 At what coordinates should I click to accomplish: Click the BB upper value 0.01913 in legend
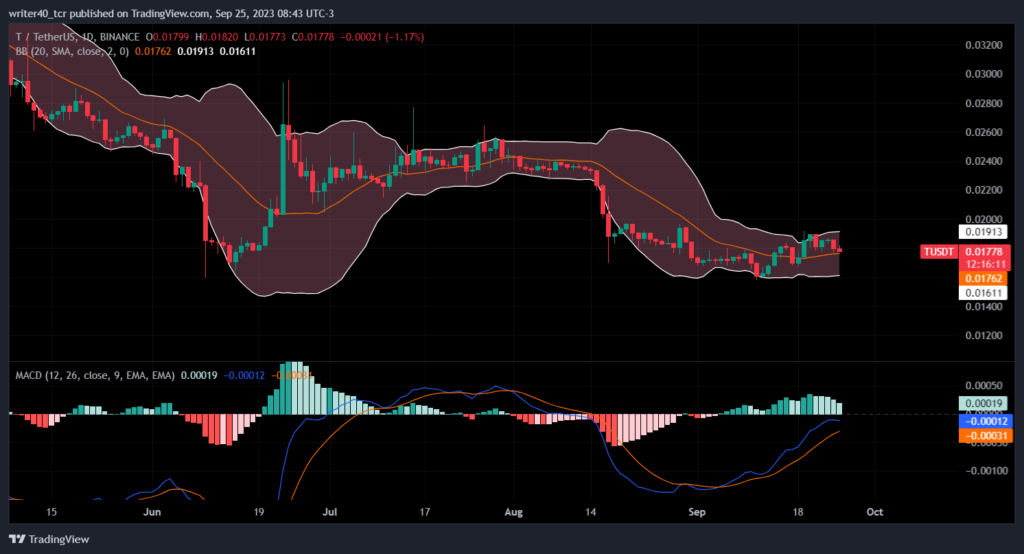click(x=195, y=51)
